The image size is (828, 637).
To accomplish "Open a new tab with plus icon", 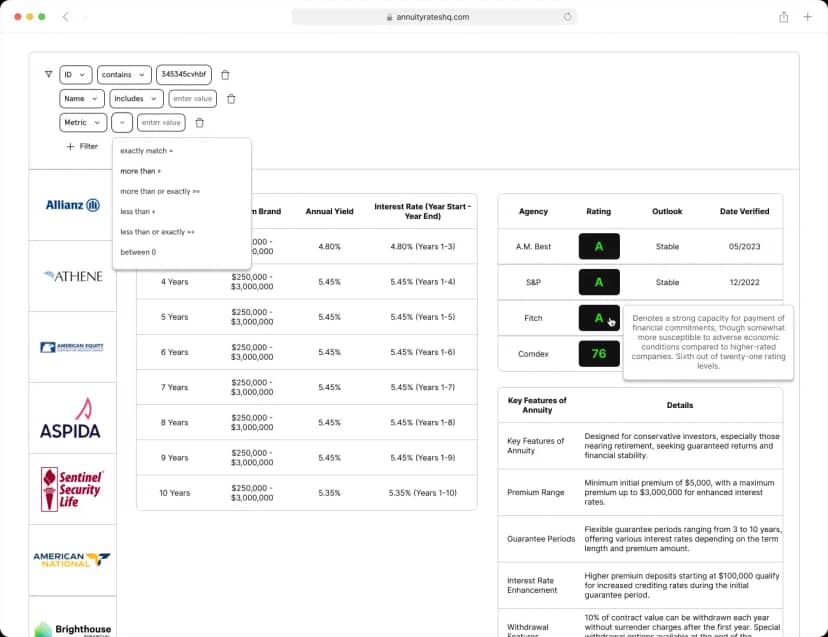I will 808,17.
